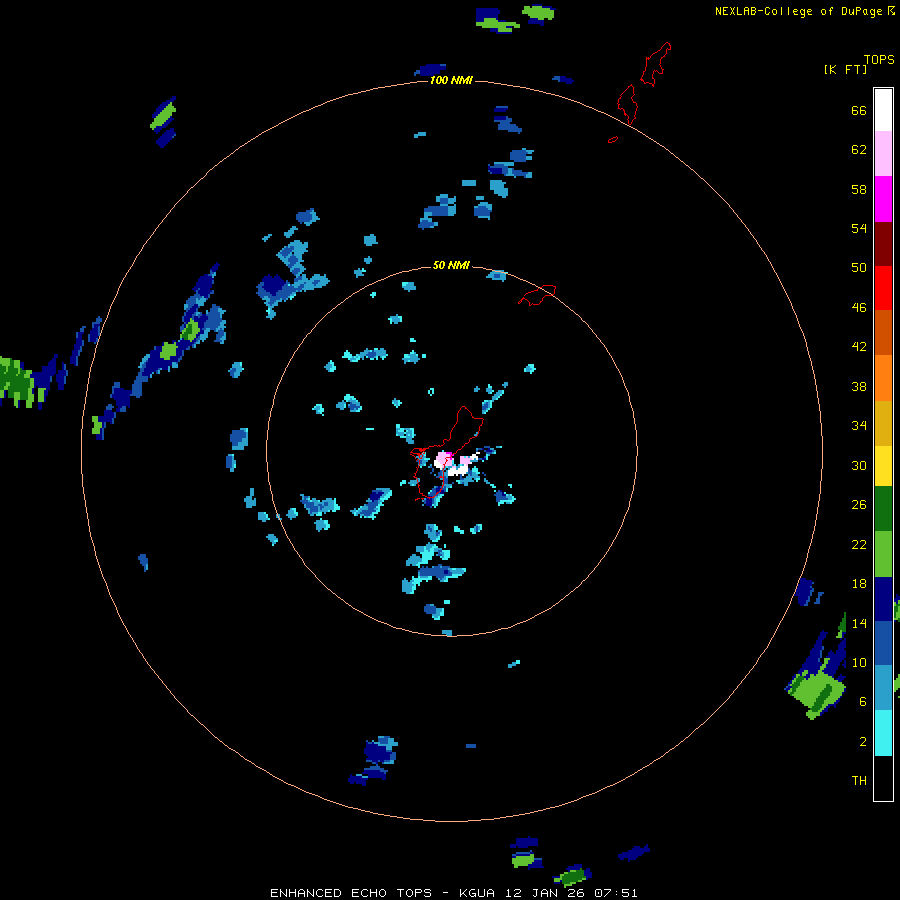Screen dimensions: 900x900
Task: Click the NEXLAB-College of DuPage text
Action: click(798, 11)
